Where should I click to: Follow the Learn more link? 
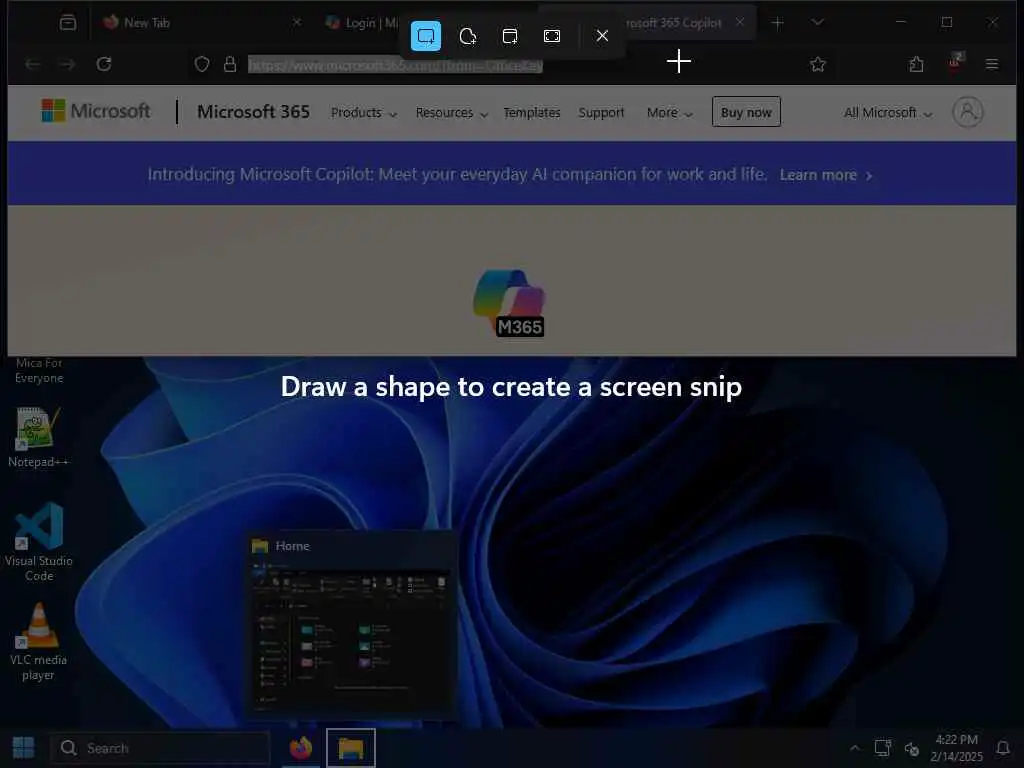tap(825, 175)
